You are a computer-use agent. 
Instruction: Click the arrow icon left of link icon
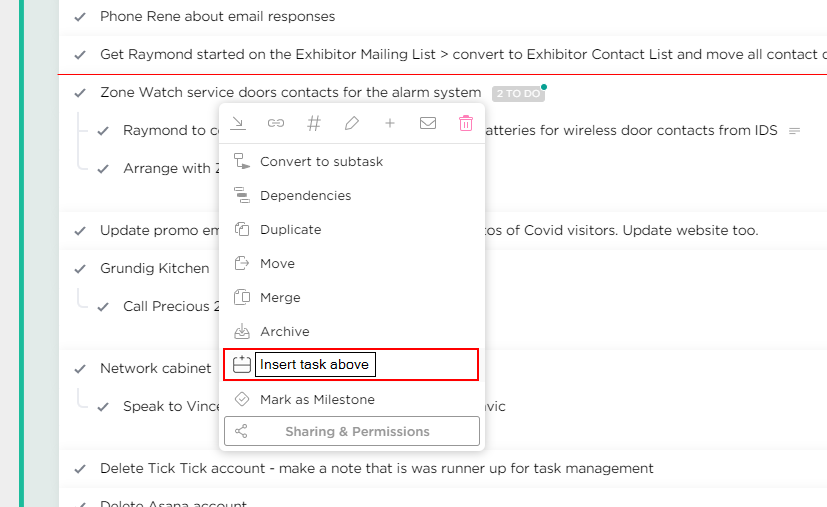click(x=238, y=124)
